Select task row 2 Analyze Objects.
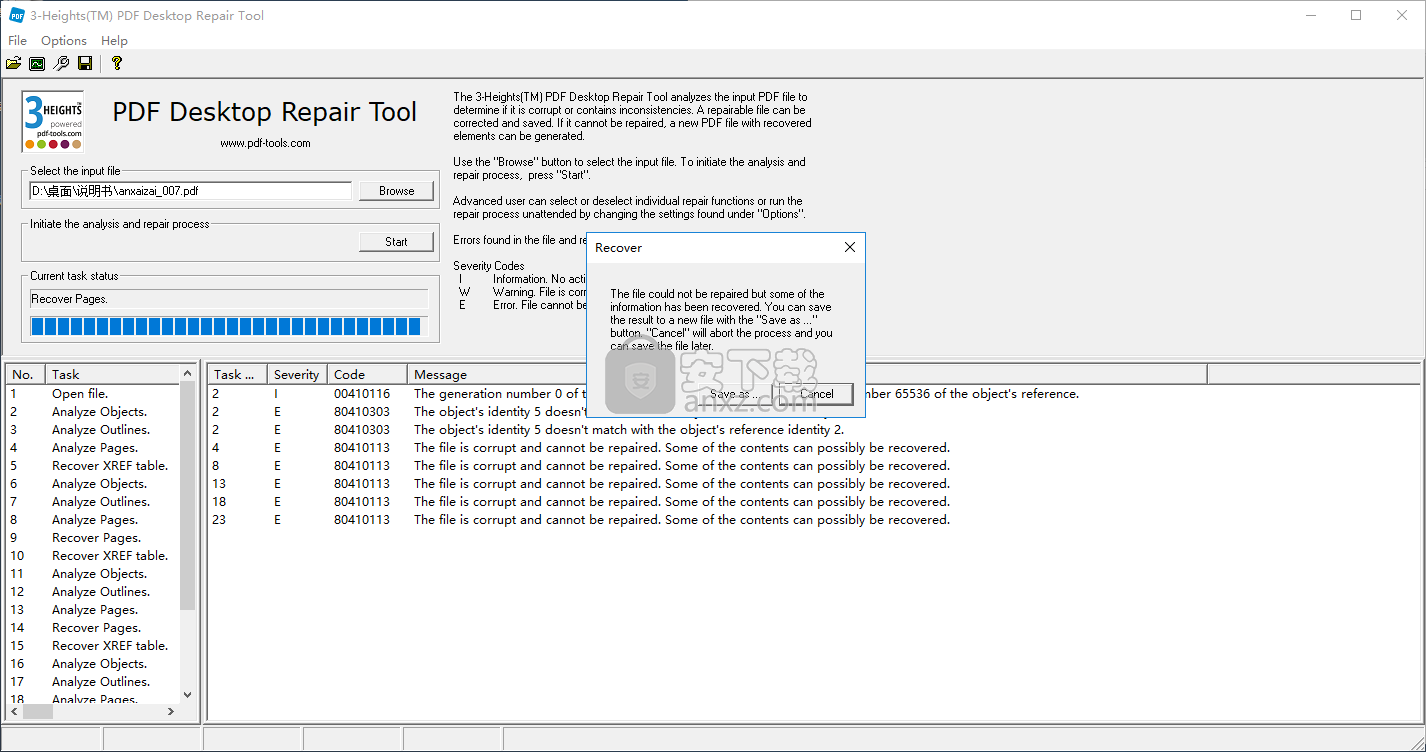Viewport: 1426px width, 752px height. [x=93, y=412]
